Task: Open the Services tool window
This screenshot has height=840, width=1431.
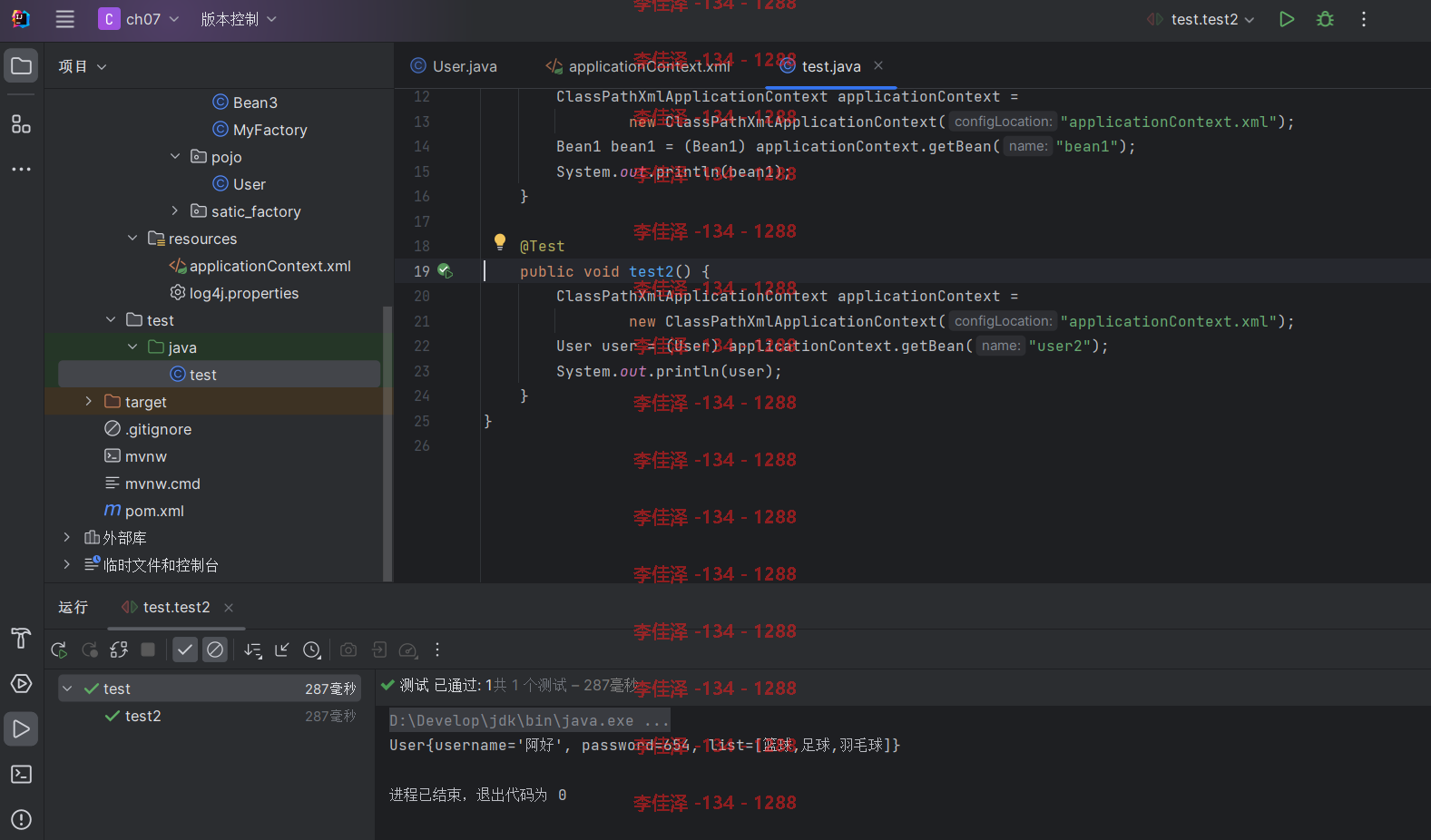Action: click(22, 683)
